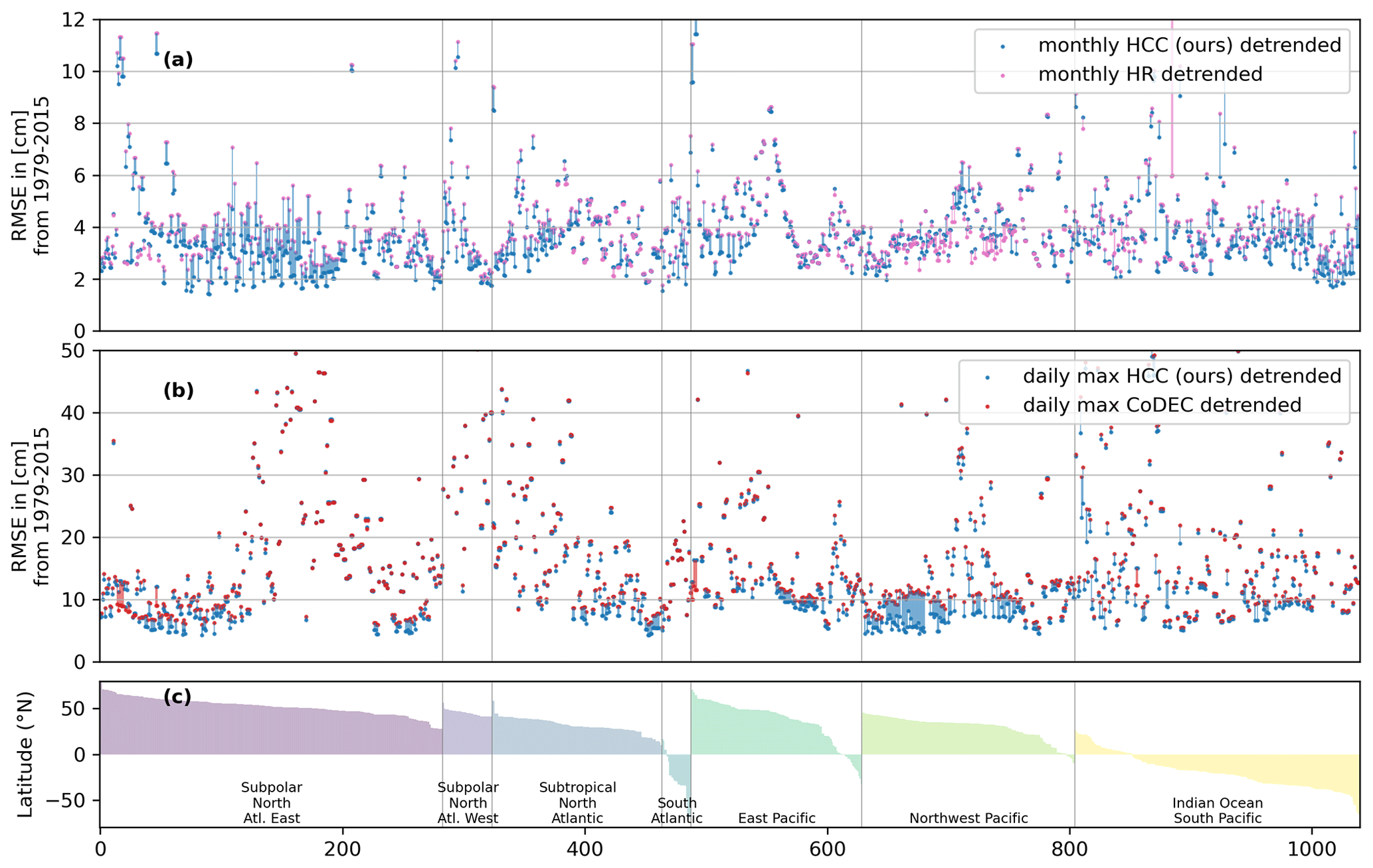Click the pink monthly HR legend marker

(x=1003, y=76)
